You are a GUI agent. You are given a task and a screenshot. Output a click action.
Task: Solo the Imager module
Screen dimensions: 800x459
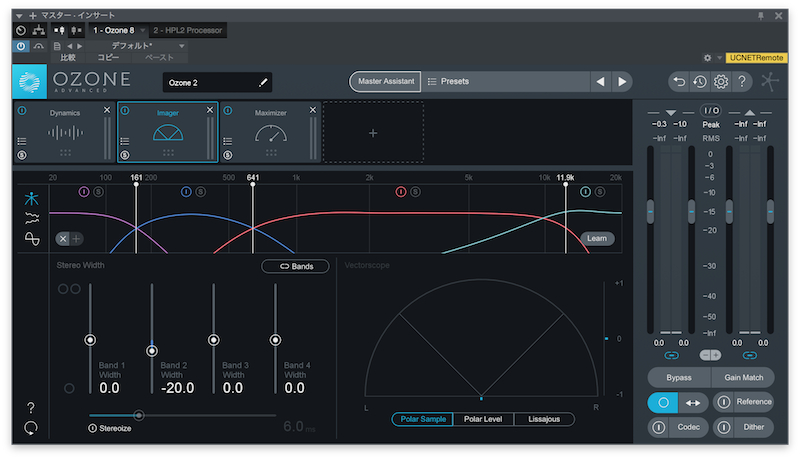click(125, 155)
